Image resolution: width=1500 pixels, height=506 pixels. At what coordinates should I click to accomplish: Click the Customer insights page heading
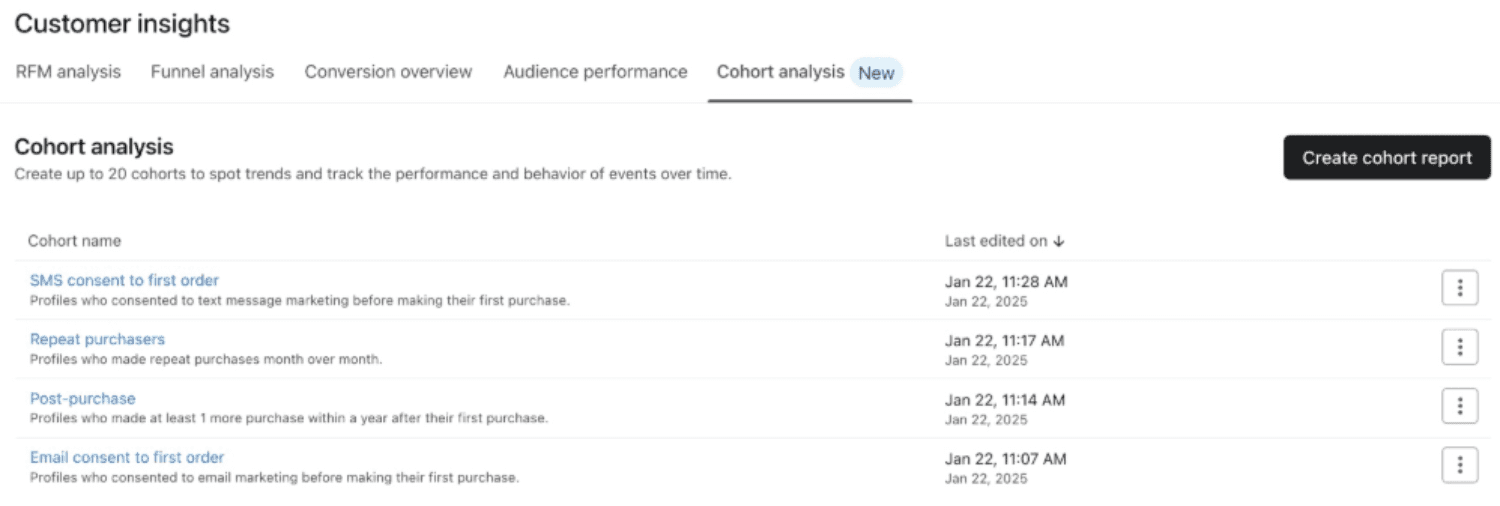tap(122, 24)
